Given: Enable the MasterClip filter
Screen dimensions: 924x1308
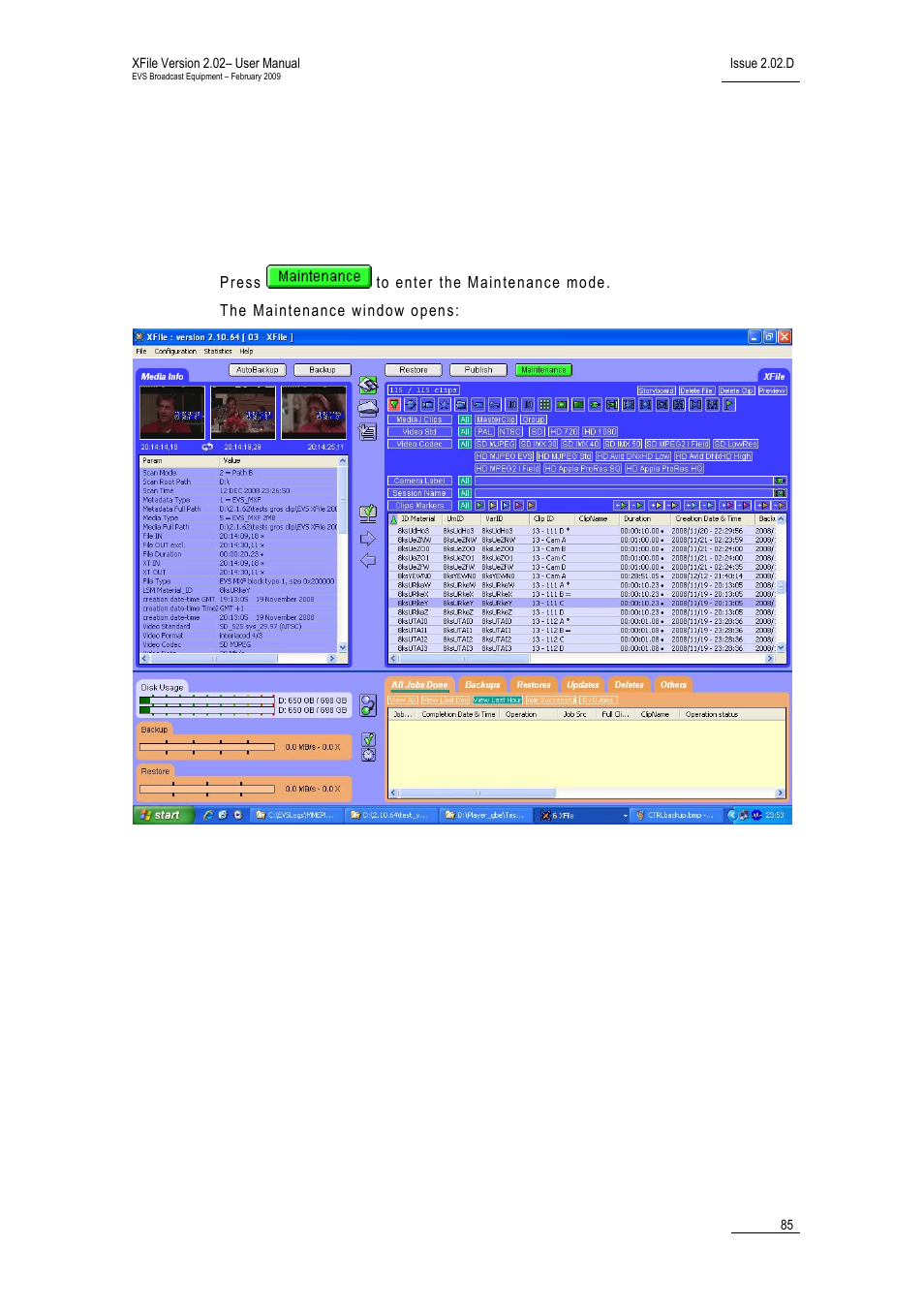Looking at the screenshot, I should pos(496,420).
